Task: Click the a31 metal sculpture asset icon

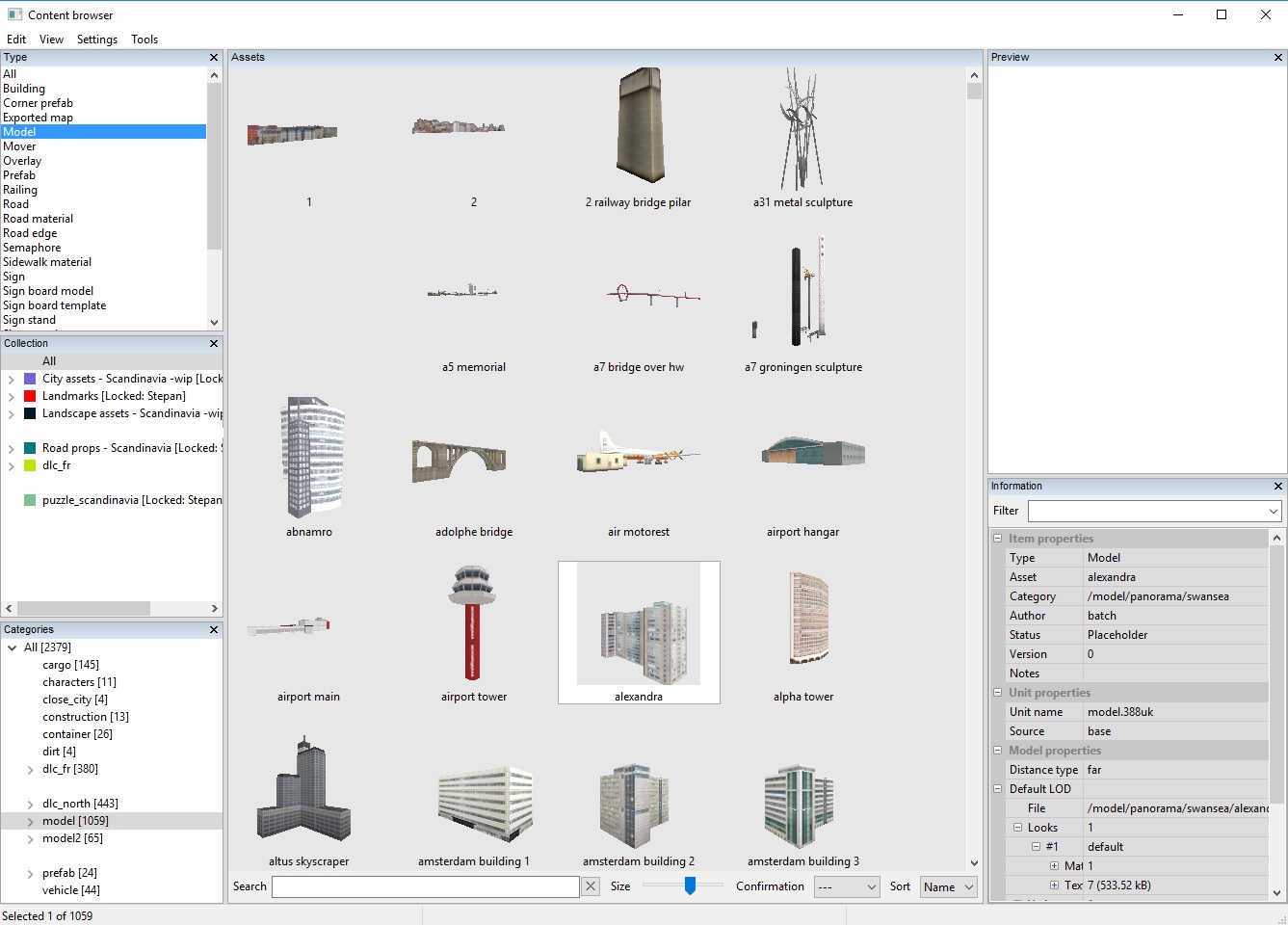Action: [802, 129]
